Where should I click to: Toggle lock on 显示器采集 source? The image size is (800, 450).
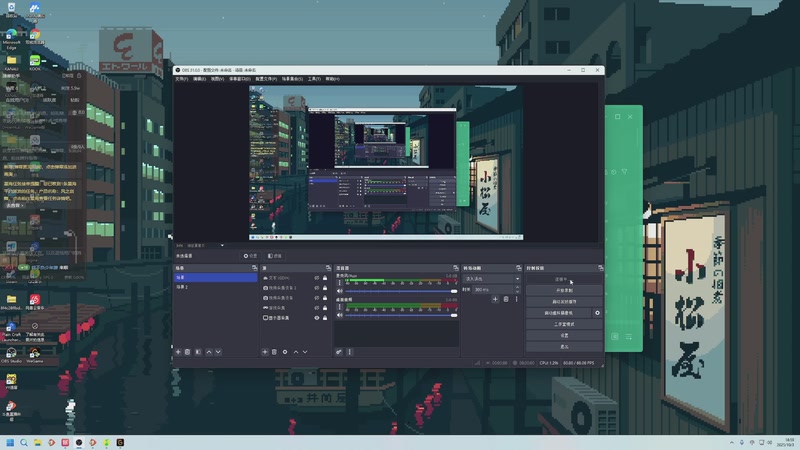325,318
